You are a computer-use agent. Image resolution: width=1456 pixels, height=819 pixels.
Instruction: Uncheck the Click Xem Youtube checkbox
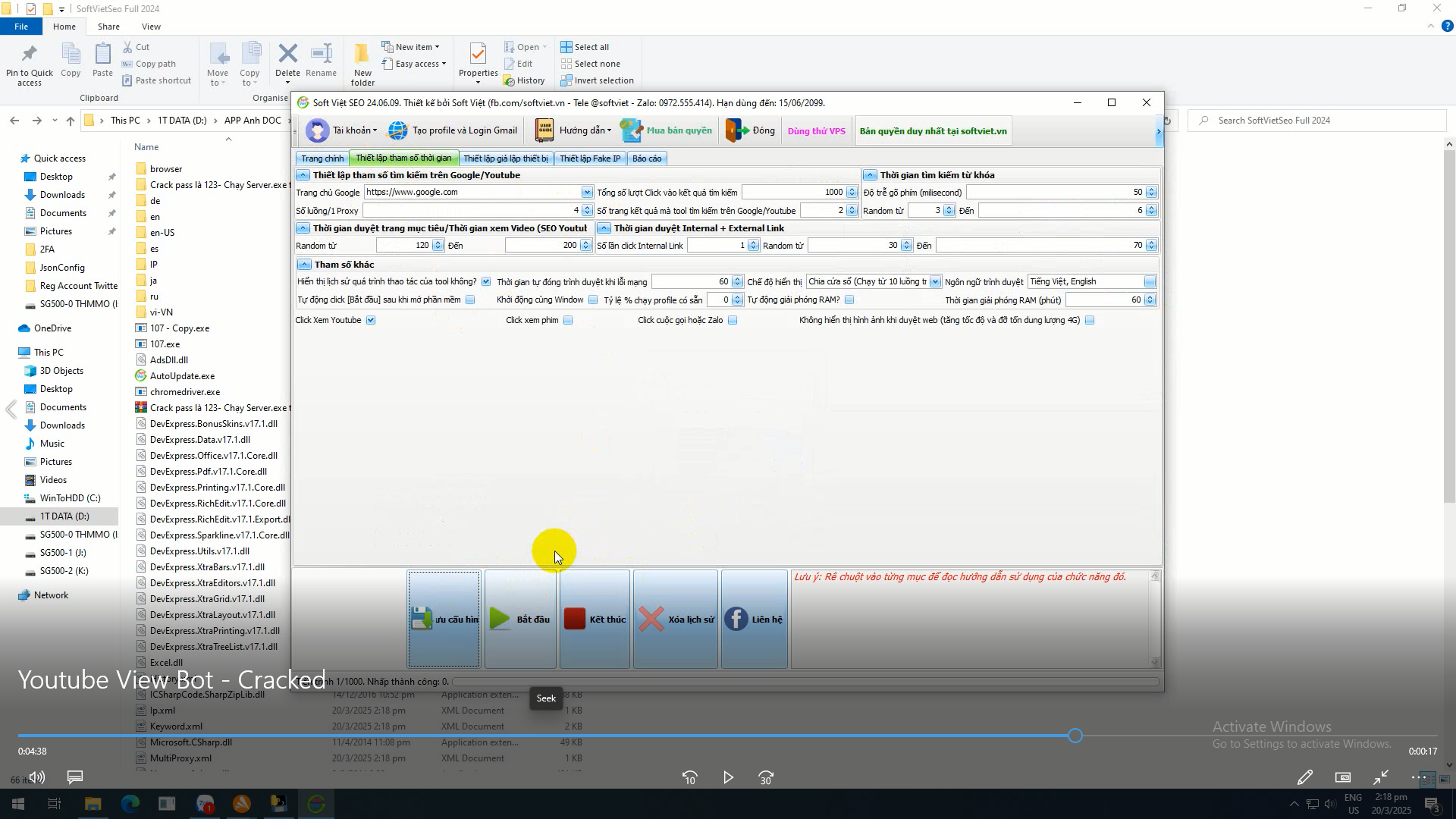pos(371,320)
